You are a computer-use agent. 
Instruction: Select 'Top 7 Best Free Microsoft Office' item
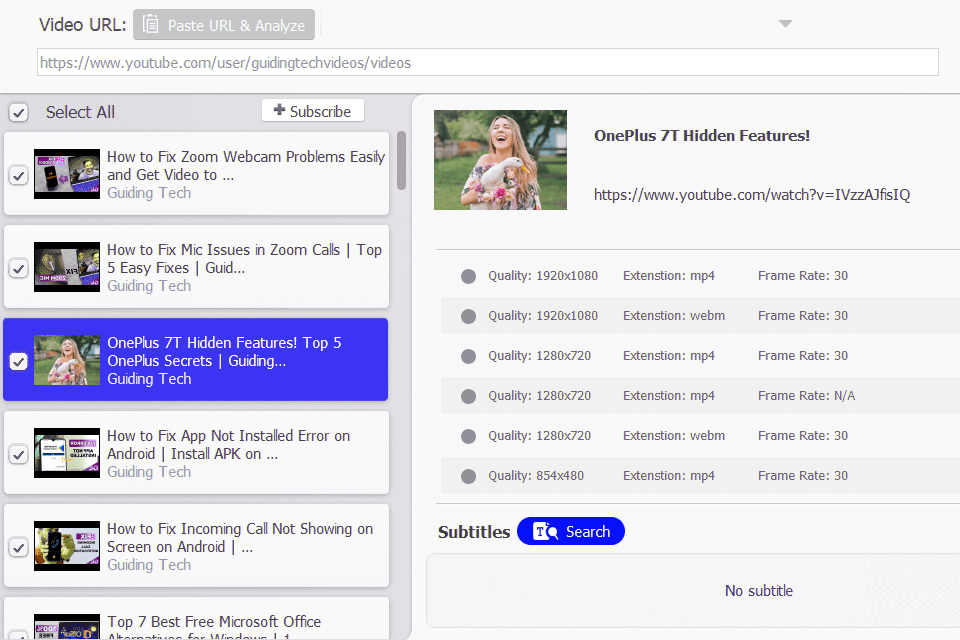196,620
